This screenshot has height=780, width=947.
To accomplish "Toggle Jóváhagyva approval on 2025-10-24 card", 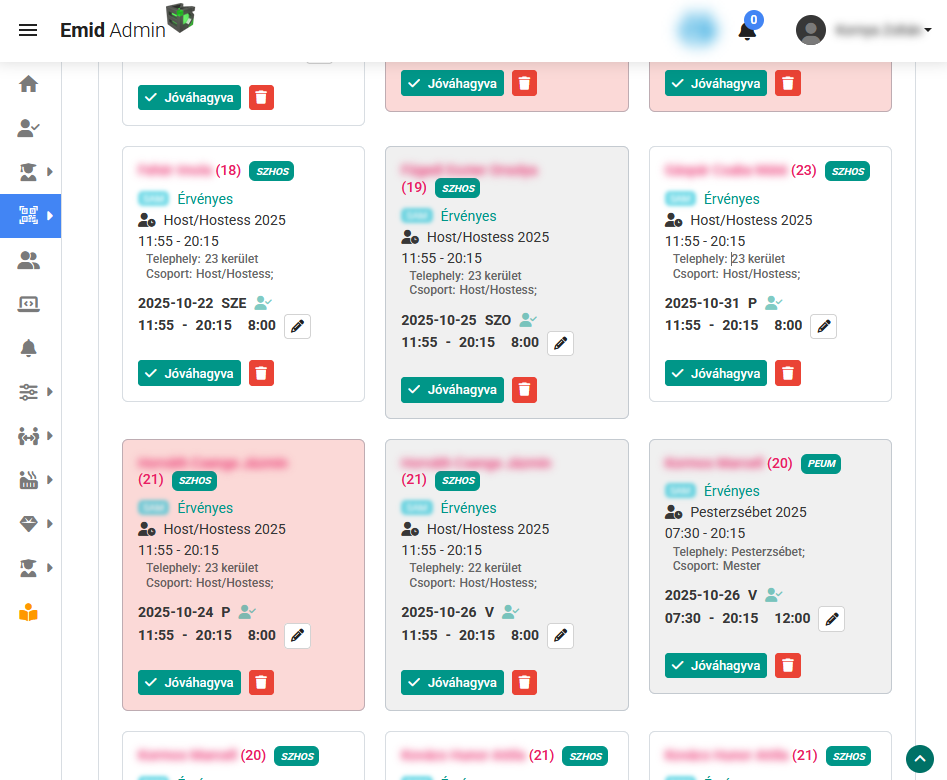I will tap(189, 682).
